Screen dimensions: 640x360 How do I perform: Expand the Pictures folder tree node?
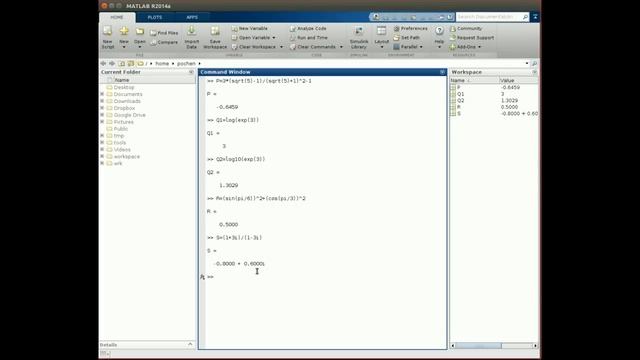click(102, 122)
